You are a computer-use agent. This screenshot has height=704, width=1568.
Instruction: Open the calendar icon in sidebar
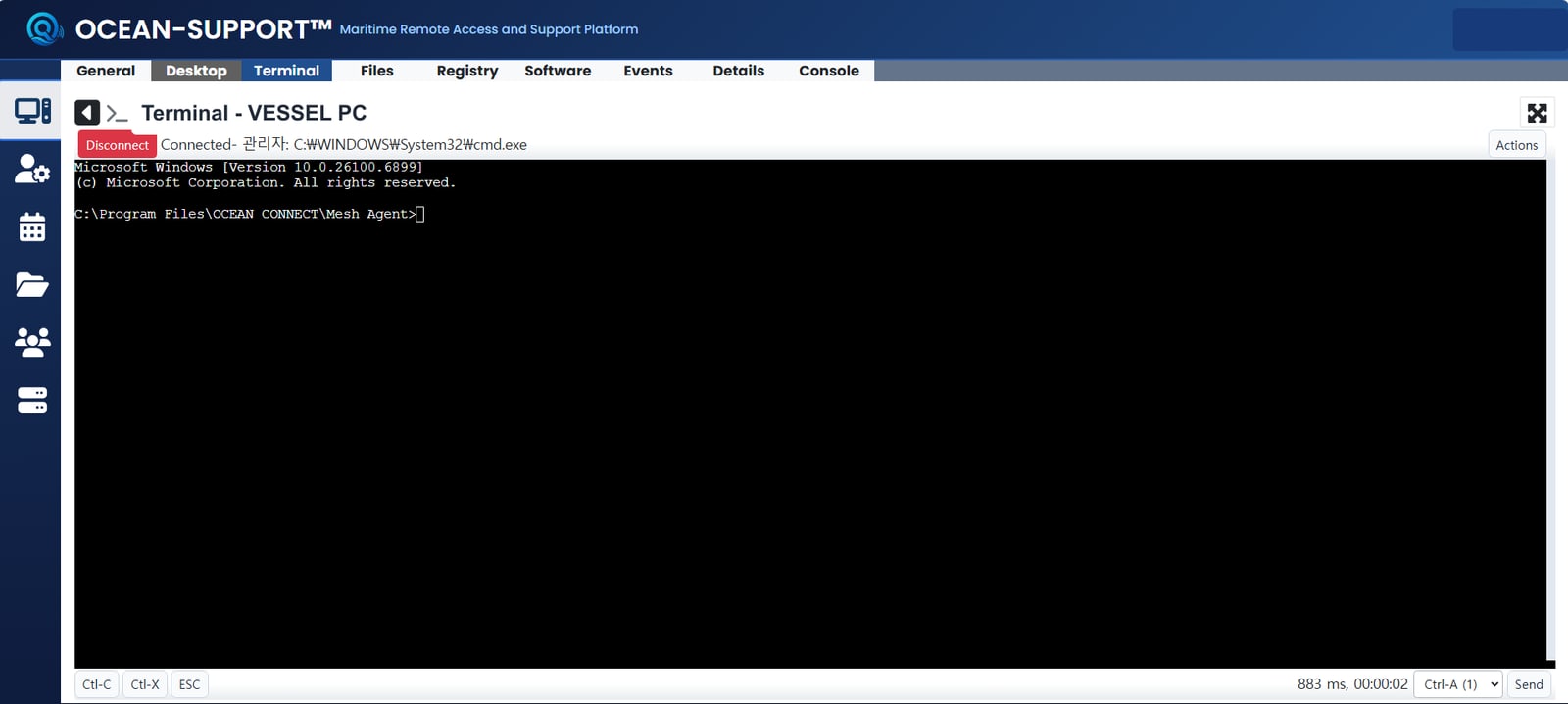coord(32,226)
